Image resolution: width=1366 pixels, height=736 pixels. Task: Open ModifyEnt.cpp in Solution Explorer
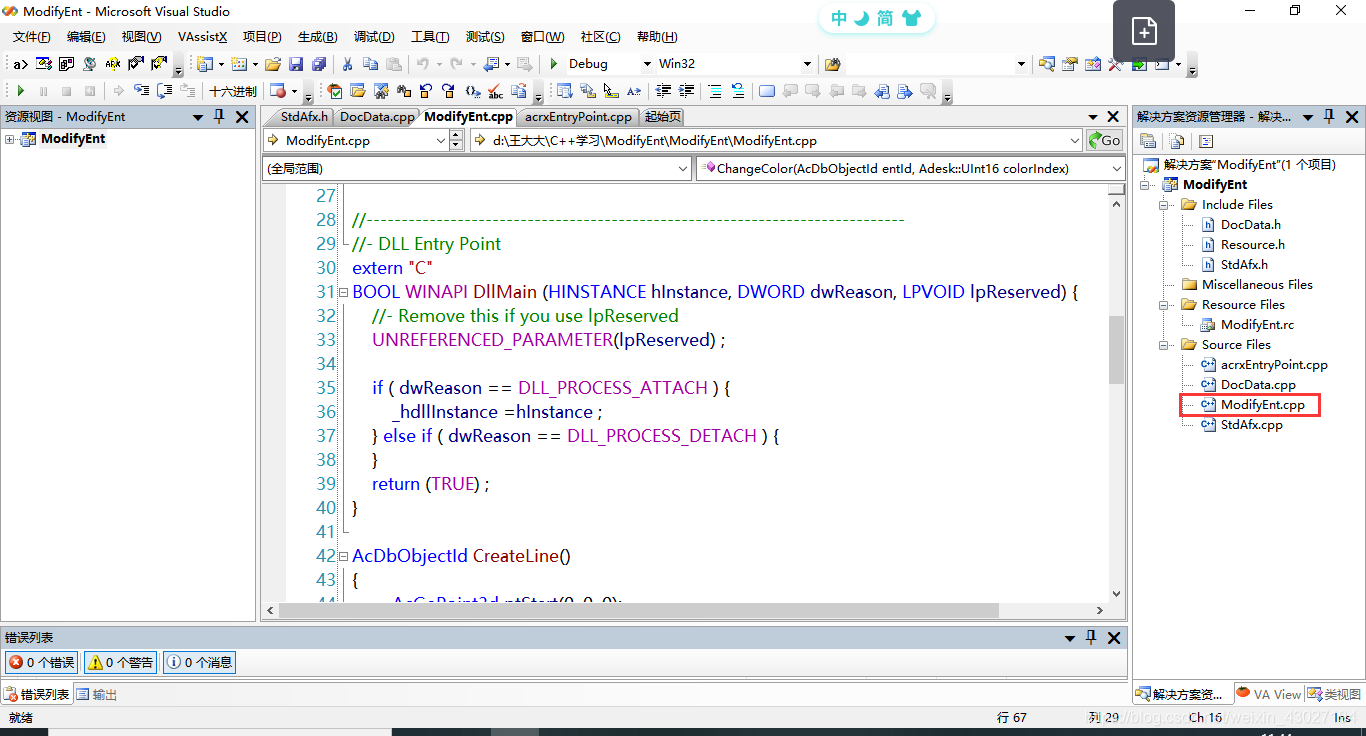[1262, 405]
